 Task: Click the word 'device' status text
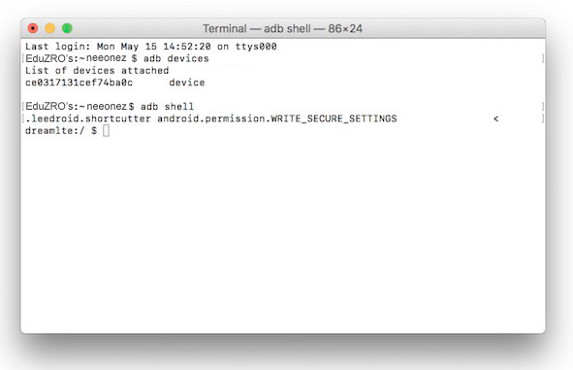pos(187,83)
